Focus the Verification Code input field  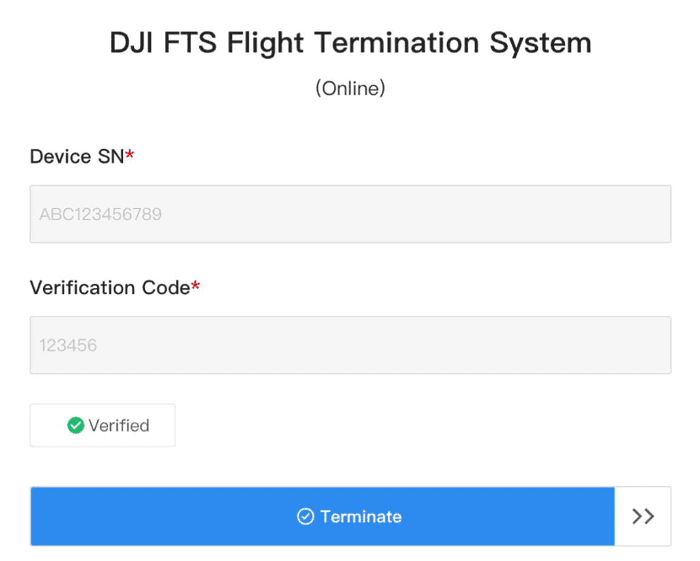350,346
